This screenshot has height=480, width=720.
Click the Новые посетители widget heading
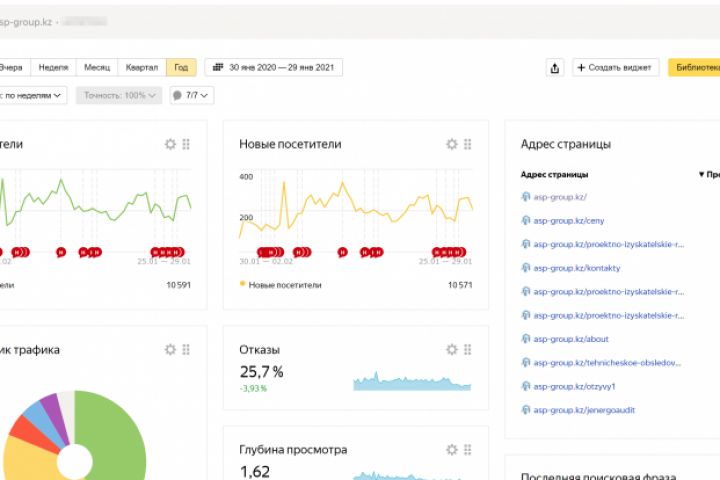pos(290,144)
